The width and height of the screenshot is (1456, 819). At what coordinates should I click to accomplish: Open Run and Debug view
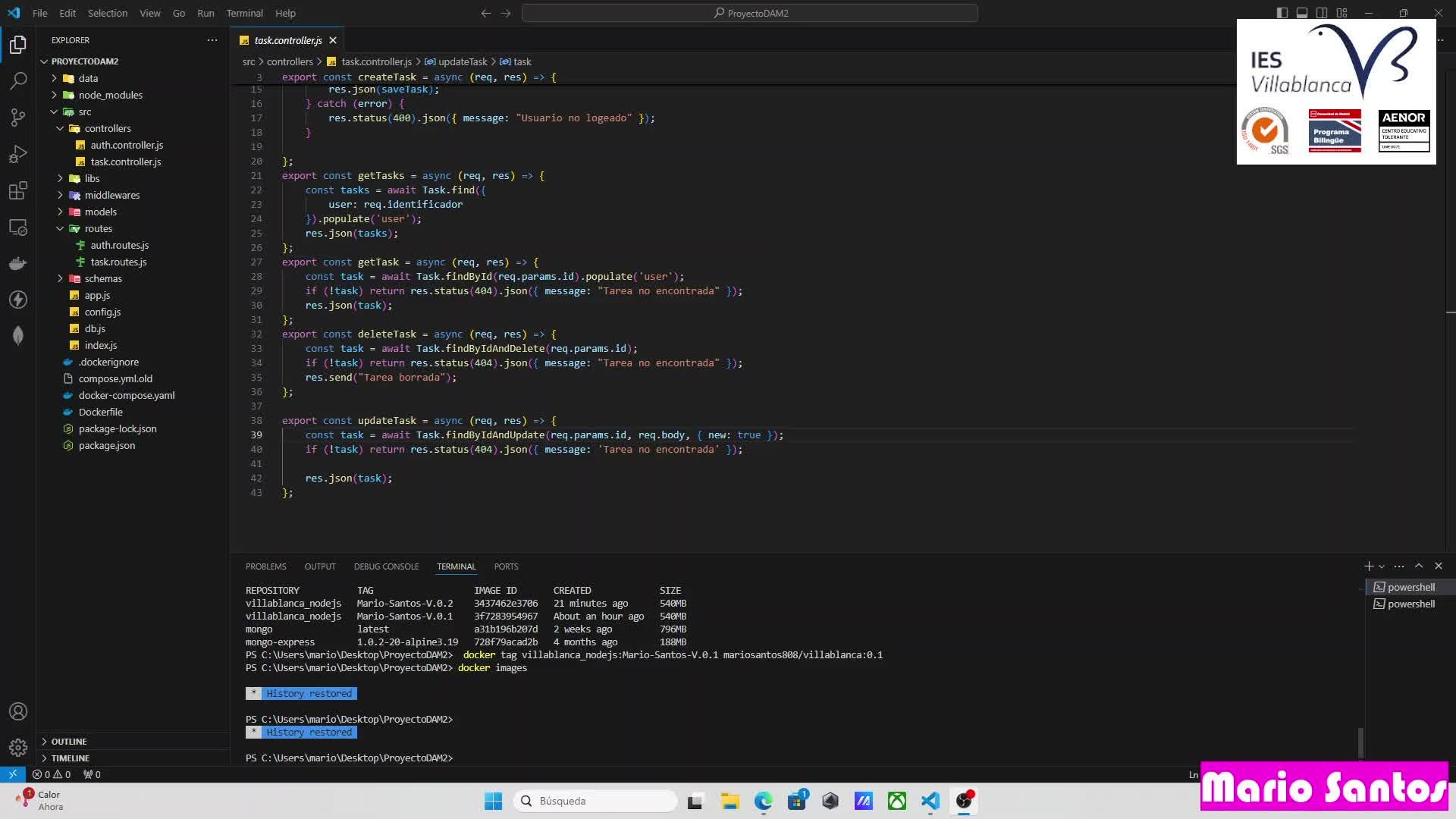coord(18,154)
